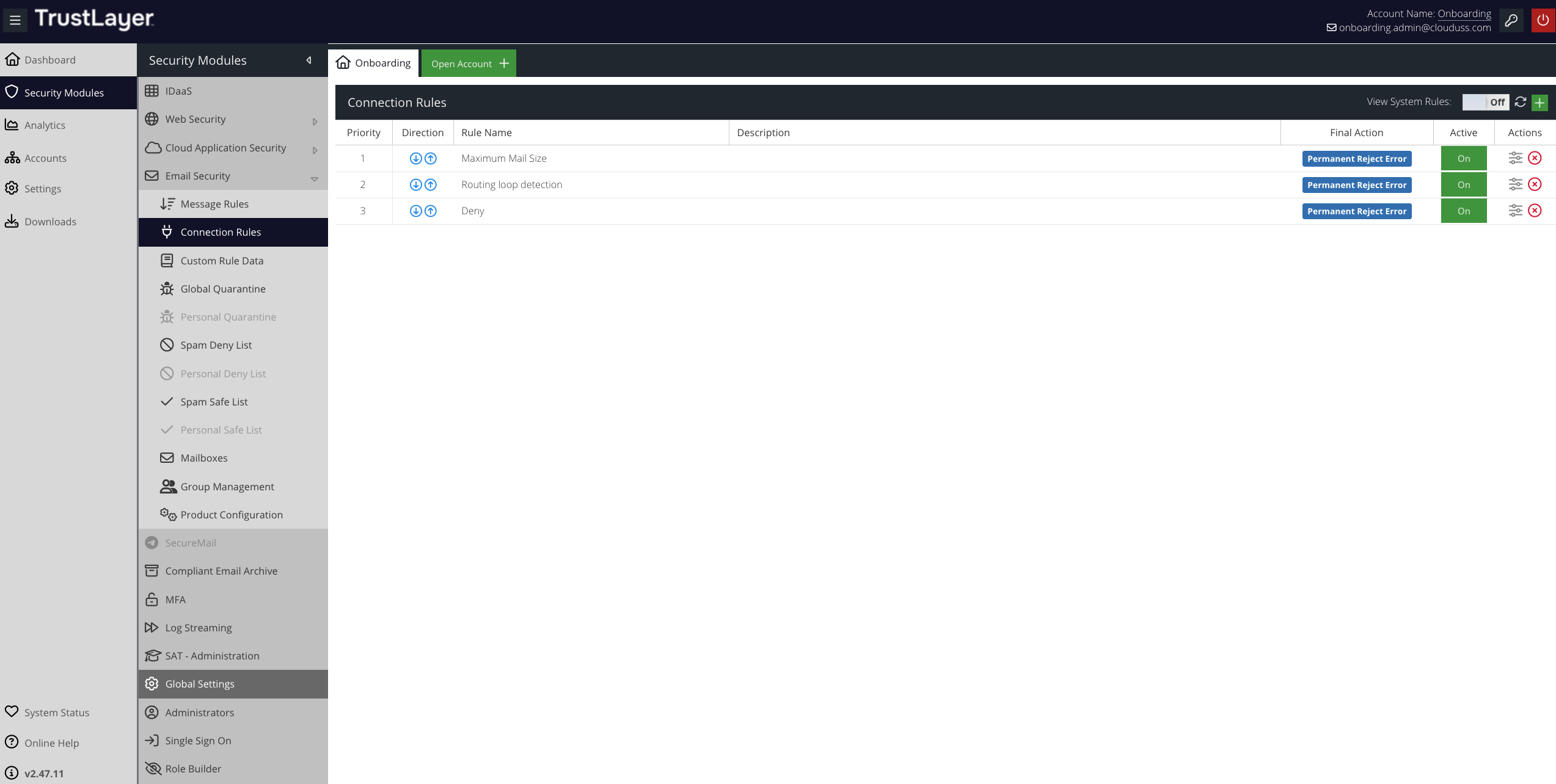Open Single Sign On
The image size is (1556, 784).
pyautogui.click(x=233, y=741)
